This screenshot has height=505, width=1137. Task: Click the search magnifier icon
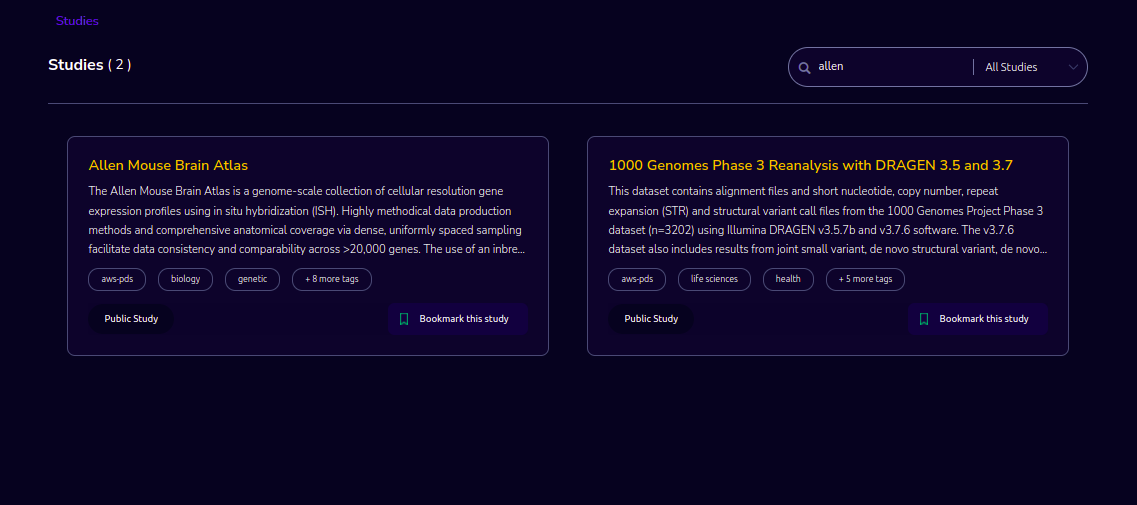point(804,67)
